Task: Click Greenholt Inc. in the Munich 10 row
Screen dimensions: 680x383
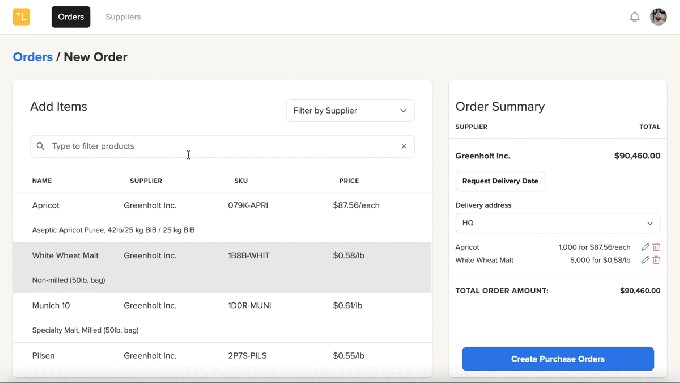Action: (150, 305)
